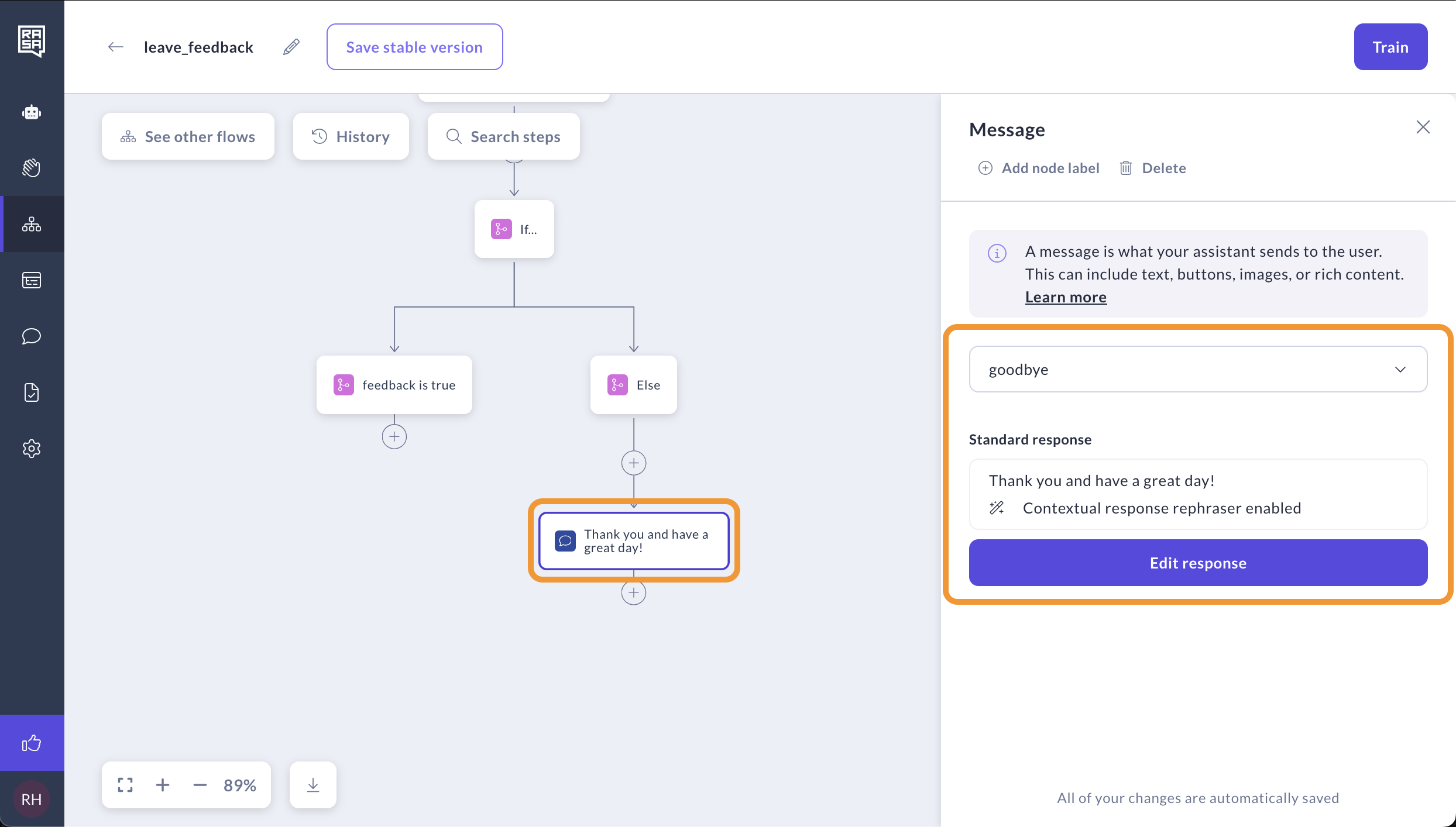Zoom in with the plus control

[x=163, y=785]
